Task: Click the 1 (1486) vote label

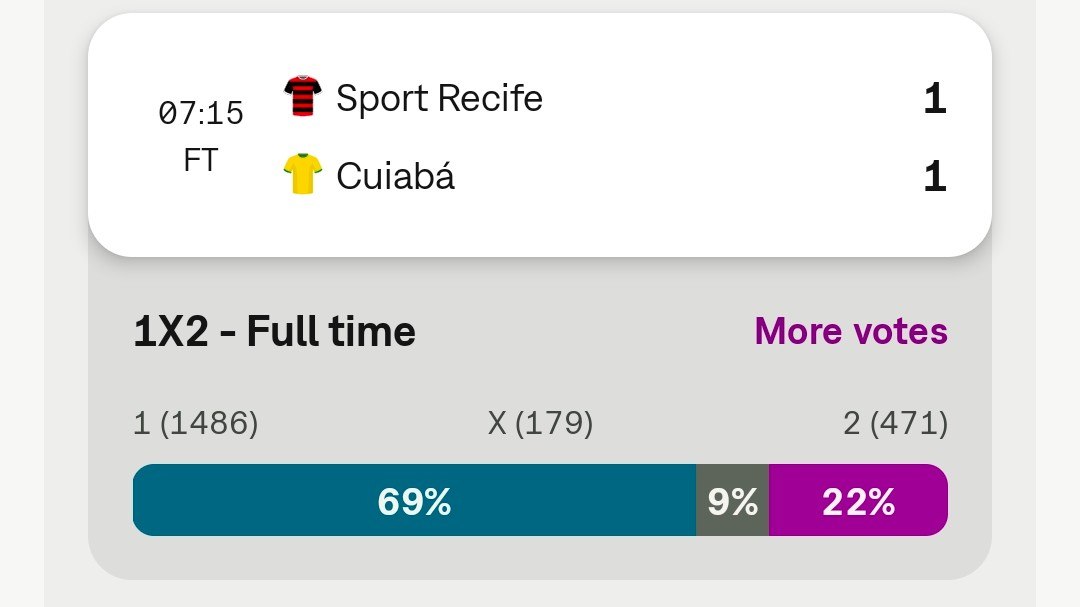Action: [196, 423]
